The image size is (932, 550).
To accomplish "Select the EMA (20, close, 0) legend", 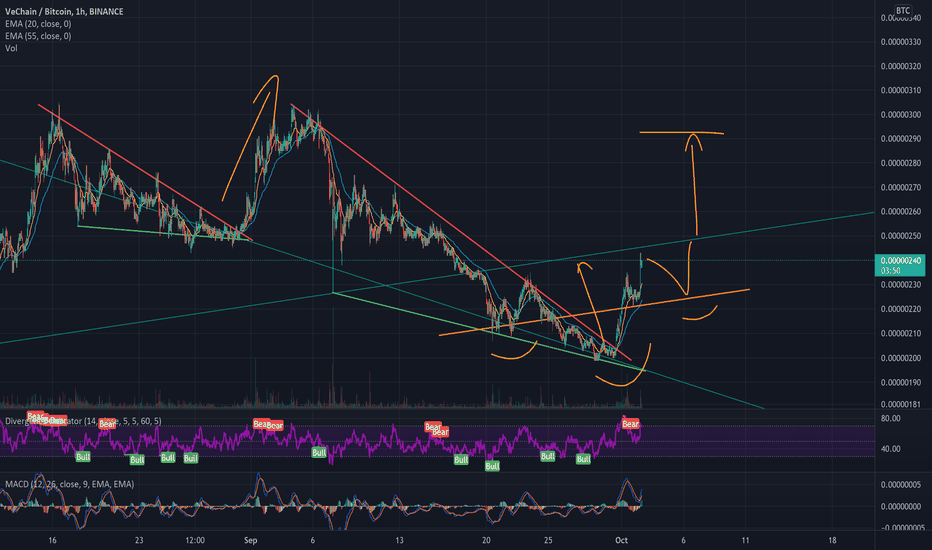I will coord(38,24).
